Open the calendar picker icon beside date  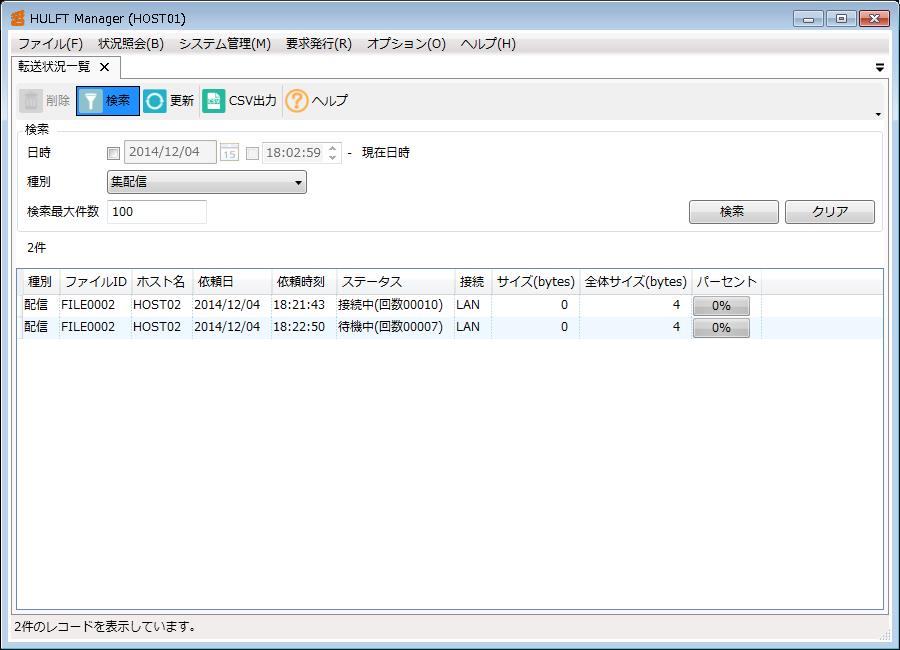(229, 153)
